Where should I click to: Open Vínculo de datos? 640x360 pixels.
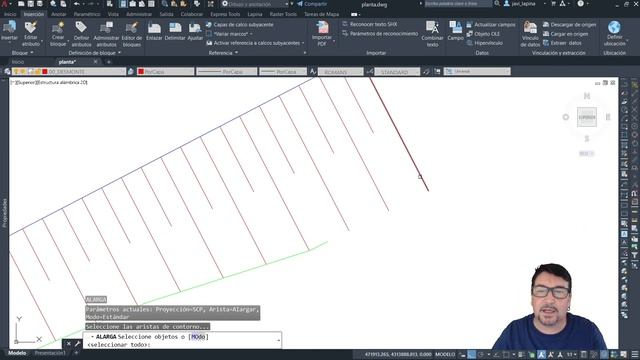pos(530,33)
